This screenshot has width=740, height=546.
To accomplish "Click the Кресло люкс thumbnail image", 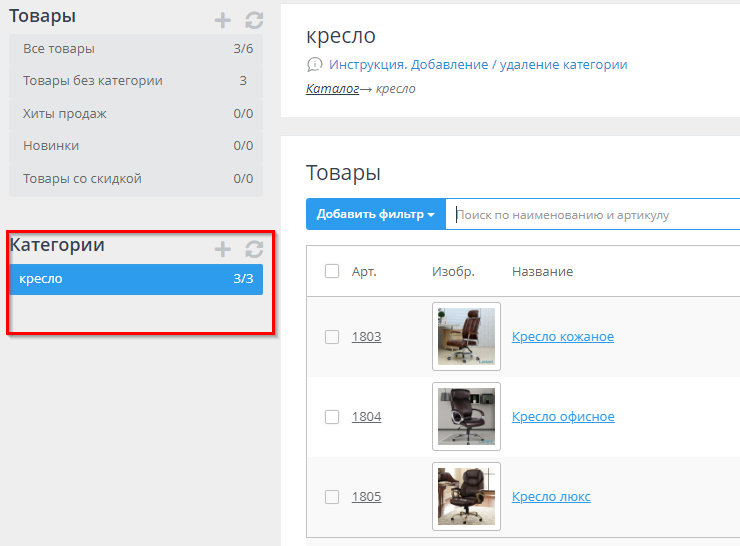I will click(466, 496).
